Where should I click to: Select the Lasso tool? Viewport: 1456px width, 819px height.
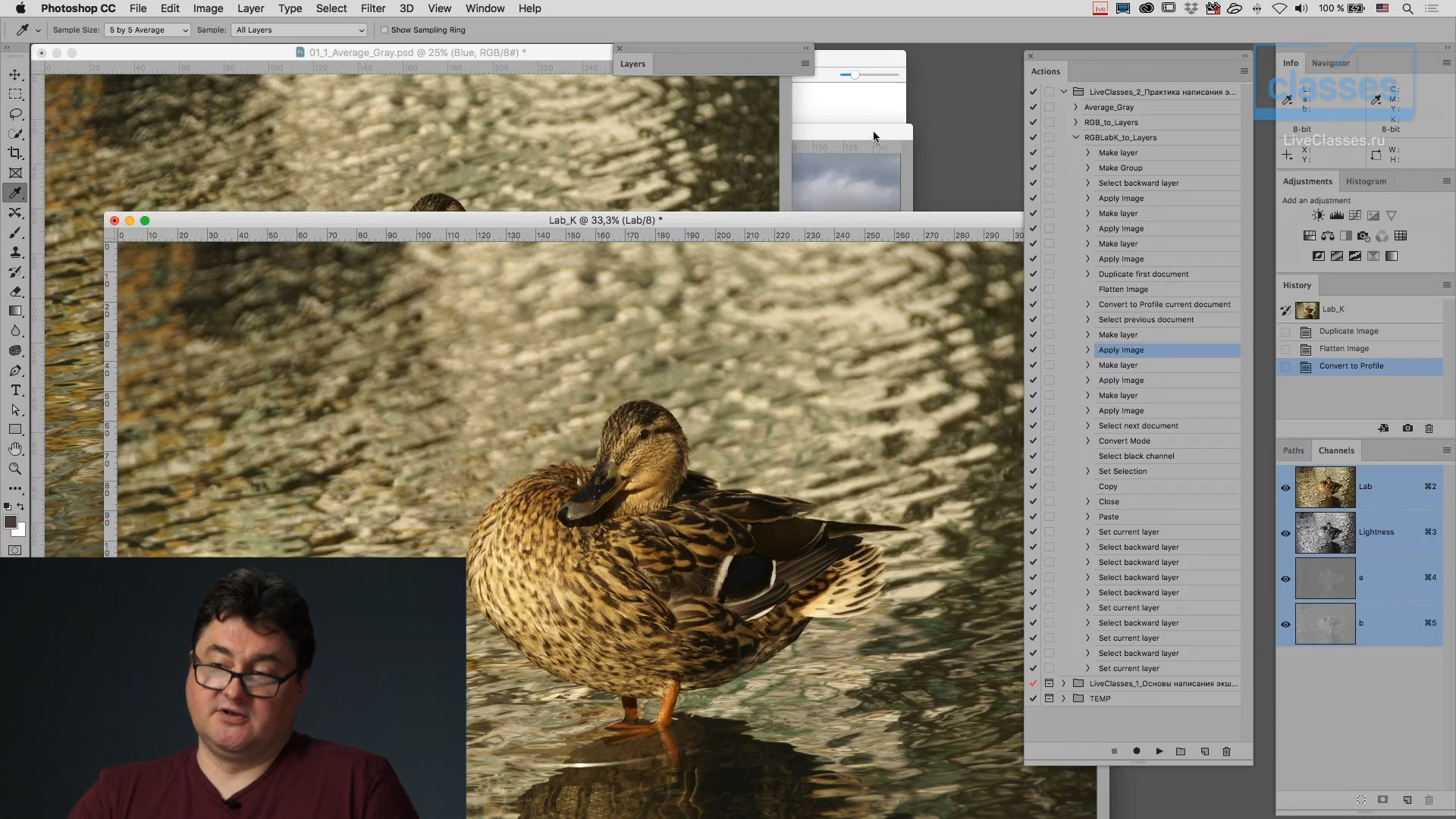click(x=15, y=114)
